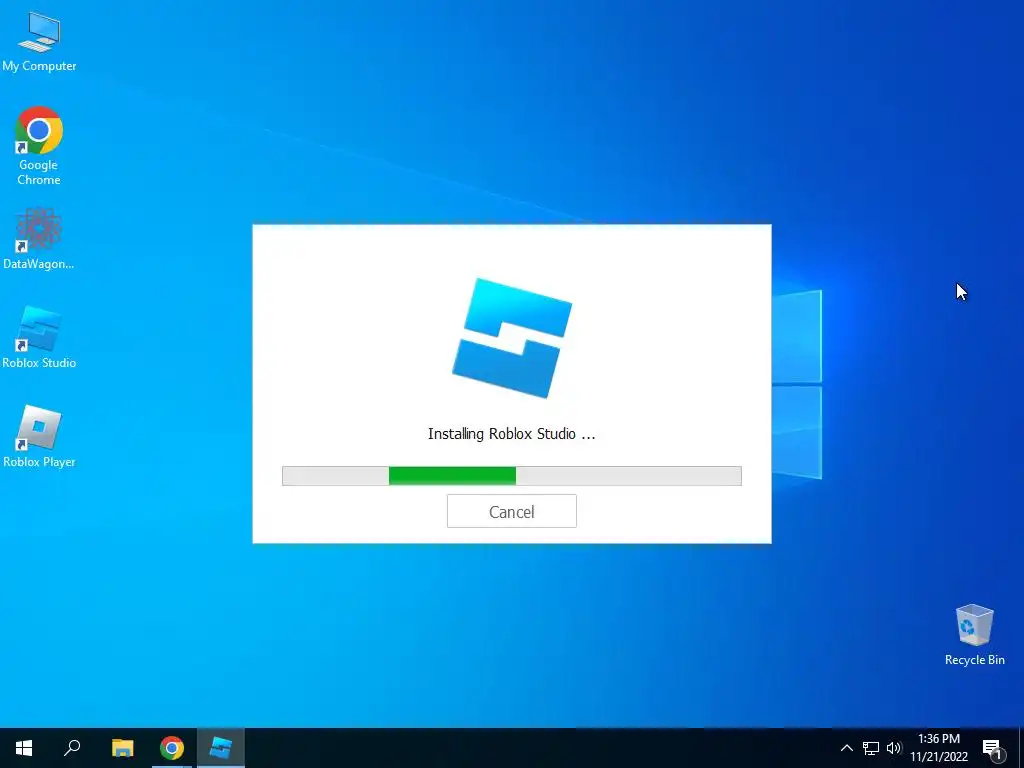The image size is (1024, 768).
Task: Open network status tray icon
Action: [x=871, y=748]
